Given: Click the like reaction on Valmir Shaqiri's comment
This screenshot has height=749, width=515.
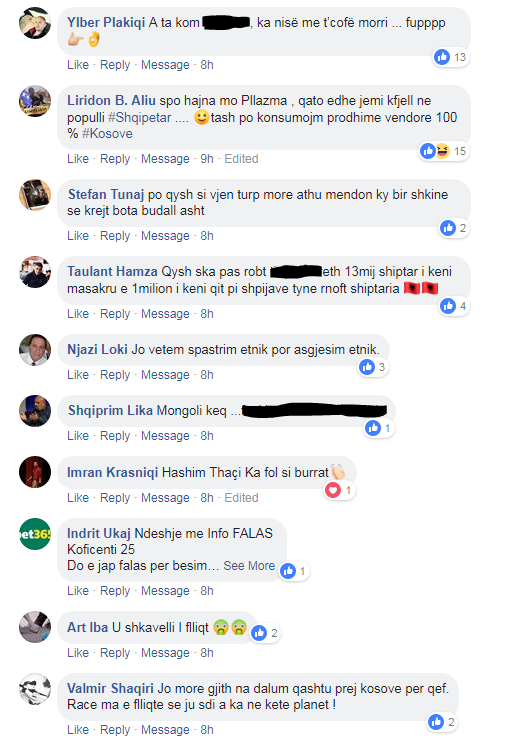Looking at the screenshot, I should pyautogui.click(x=436, y=722).
